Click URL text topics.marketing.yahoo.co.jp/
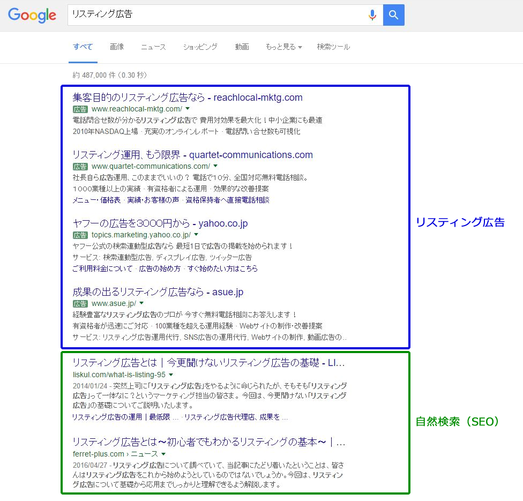This screenshot has width=523, height=501. [141, 235]
